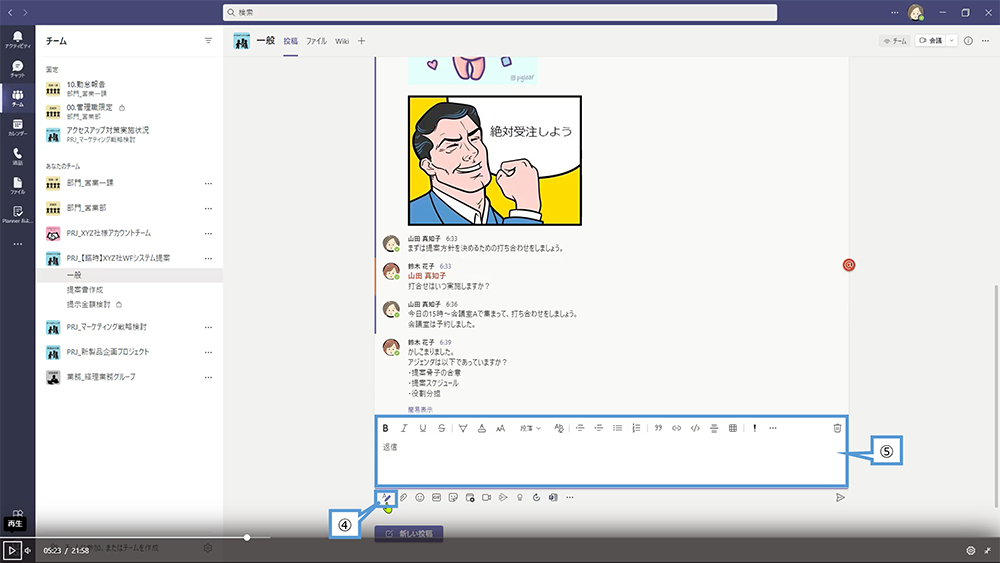This screenshot has width=1000, height=563.
Task: Open font size option in editor
Action: pos(501,428)
